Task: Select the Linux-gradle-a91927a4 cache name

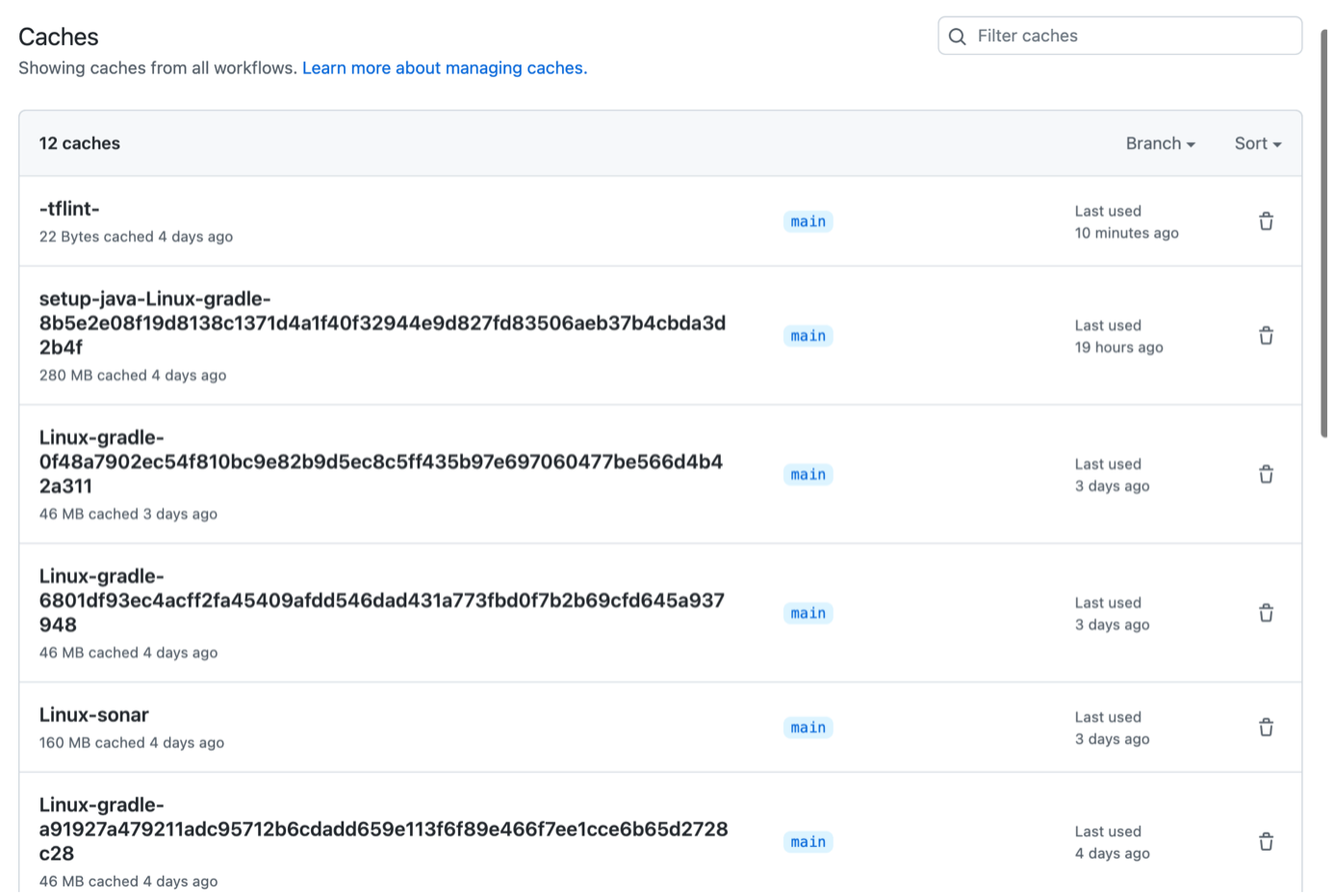Action: pos(383,829)
